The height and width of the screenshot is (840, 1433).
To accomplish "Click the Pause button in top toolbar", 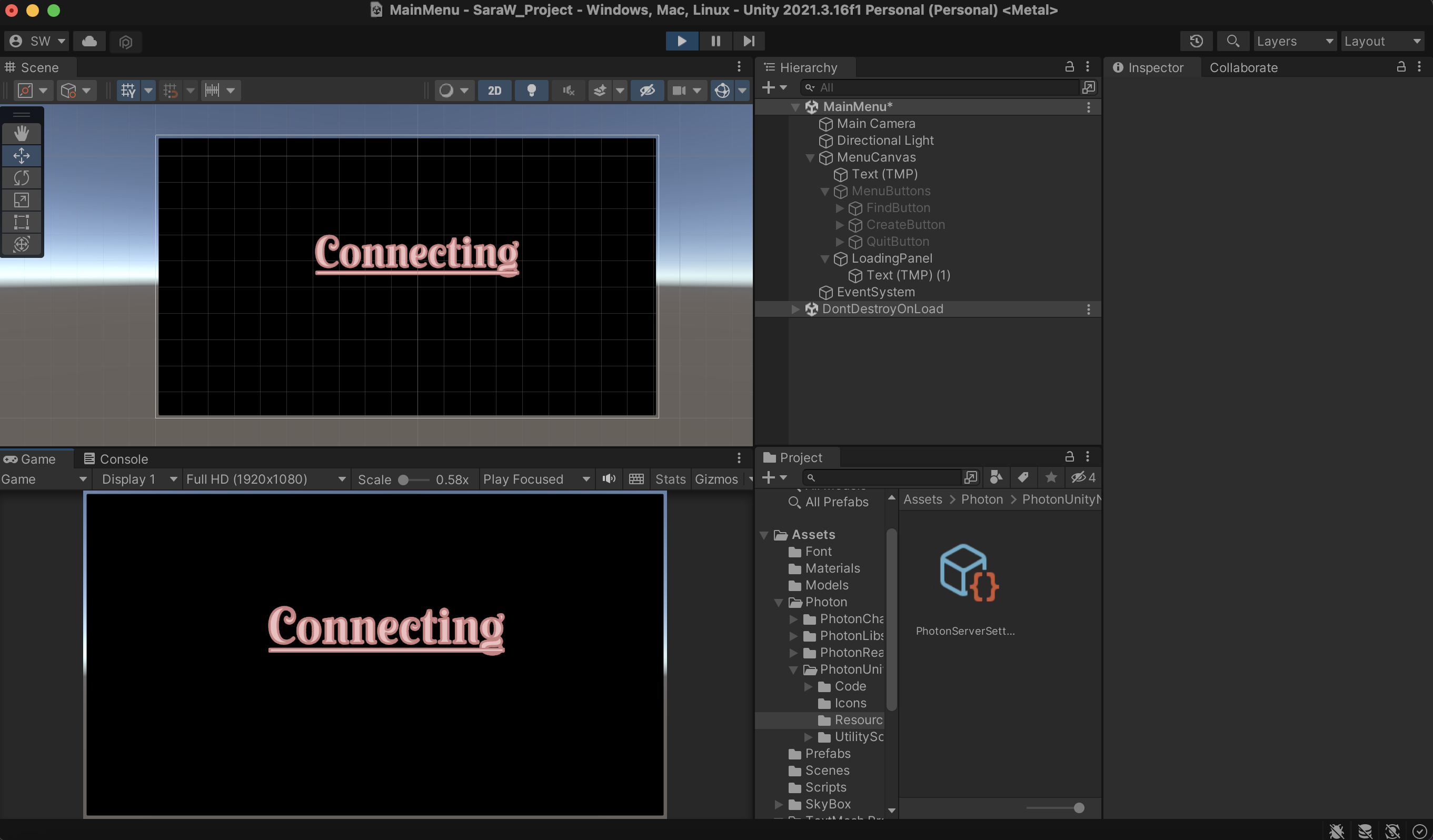I will [715, 41].
